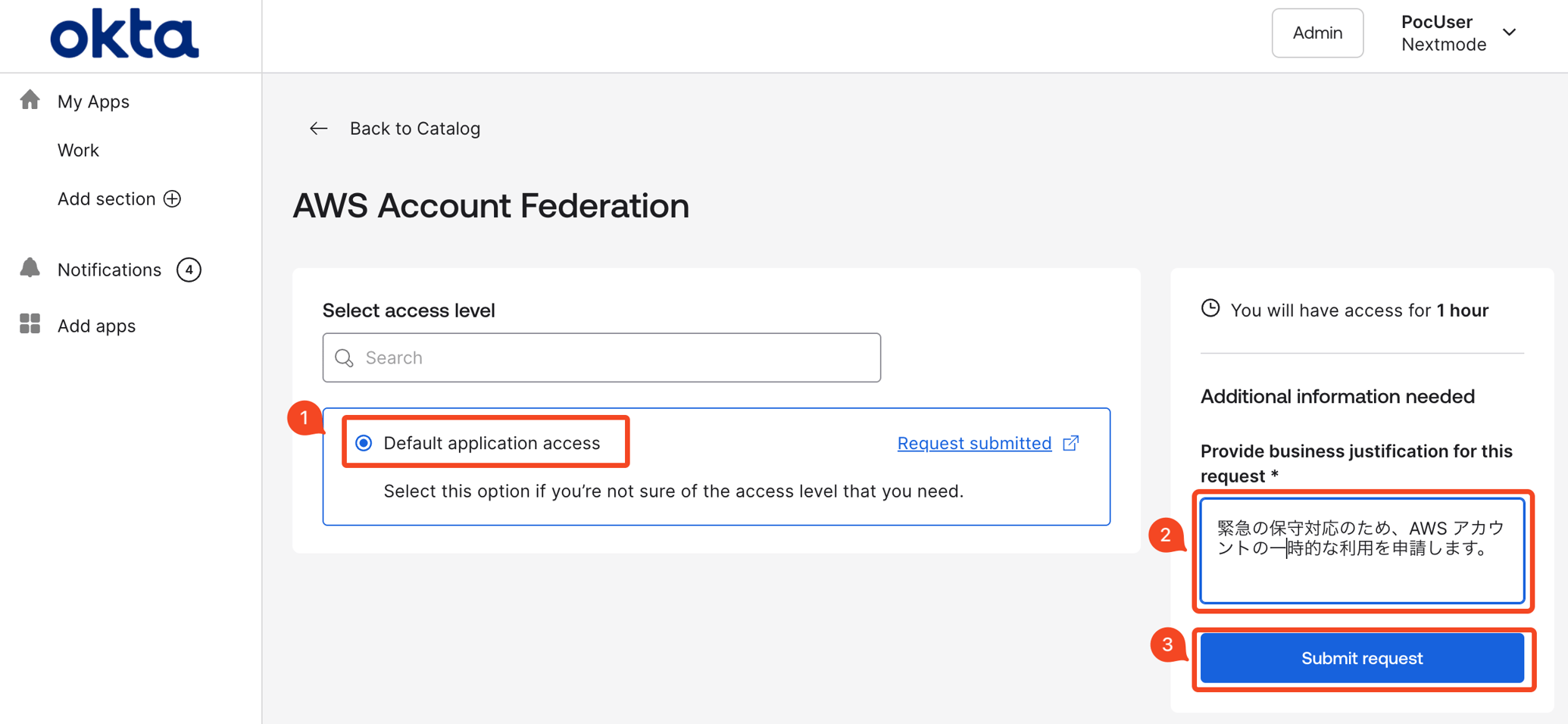Viewport: 1568px width, 724px height.
Task: Click the Submit request button
Action: coord(1361,658)
